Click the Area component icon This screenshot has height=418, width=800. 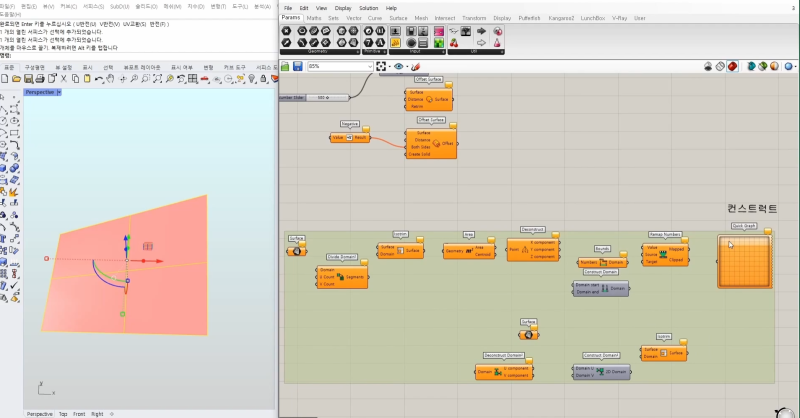tap(469, 252)
